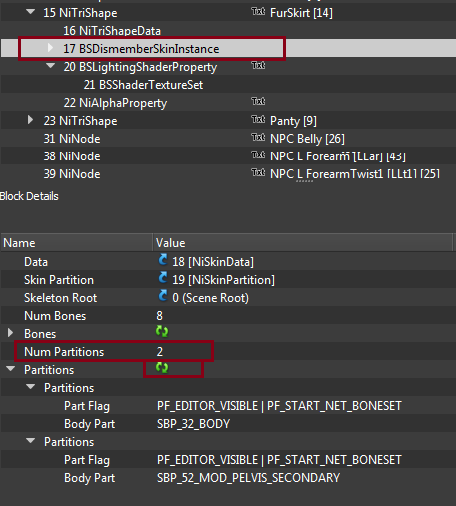Screen dimensions: 456x506
Task: Collapse the 20 BSLightingShaderProperty node
Action: click(x=51, y=66)
